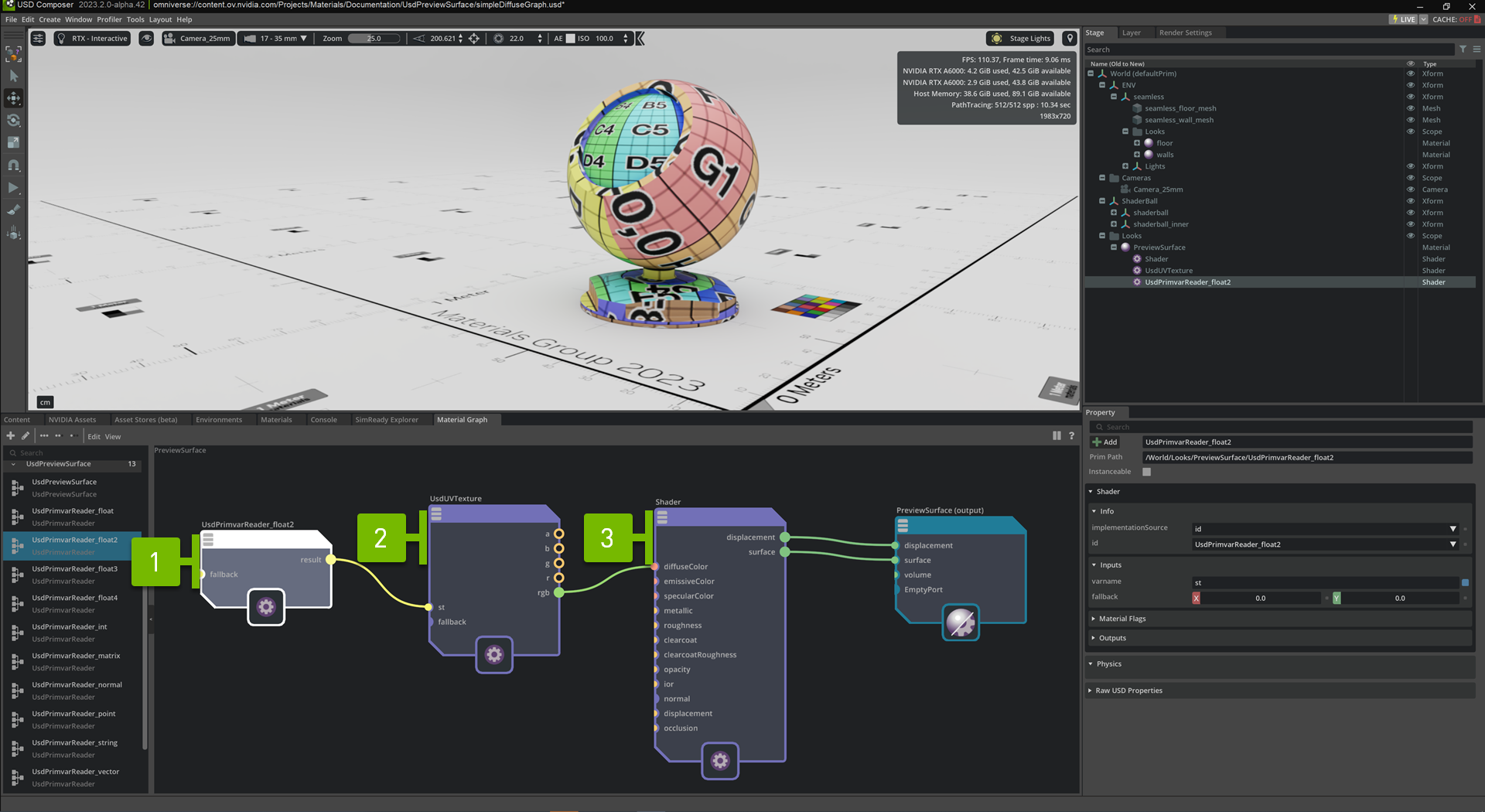Open the Camera_25mm camera selector
Viewport: 1485px width, 812px height.
(198, 39)
